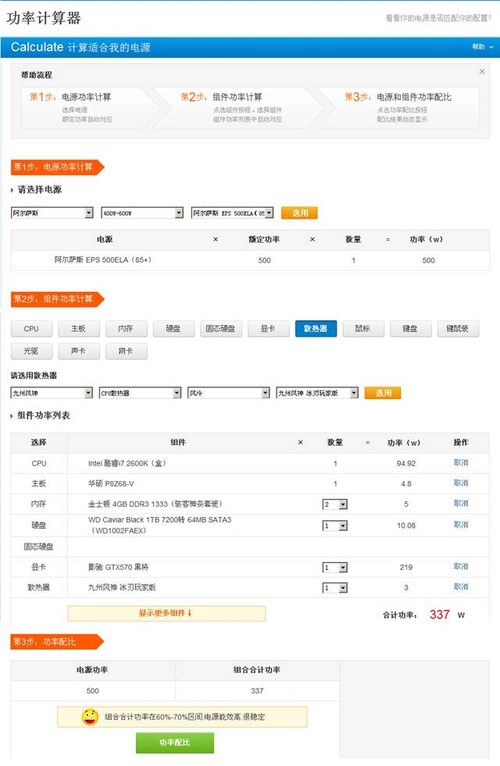Open power supply brand dropdown 阿尔萨斯

[x=52, y=213]
